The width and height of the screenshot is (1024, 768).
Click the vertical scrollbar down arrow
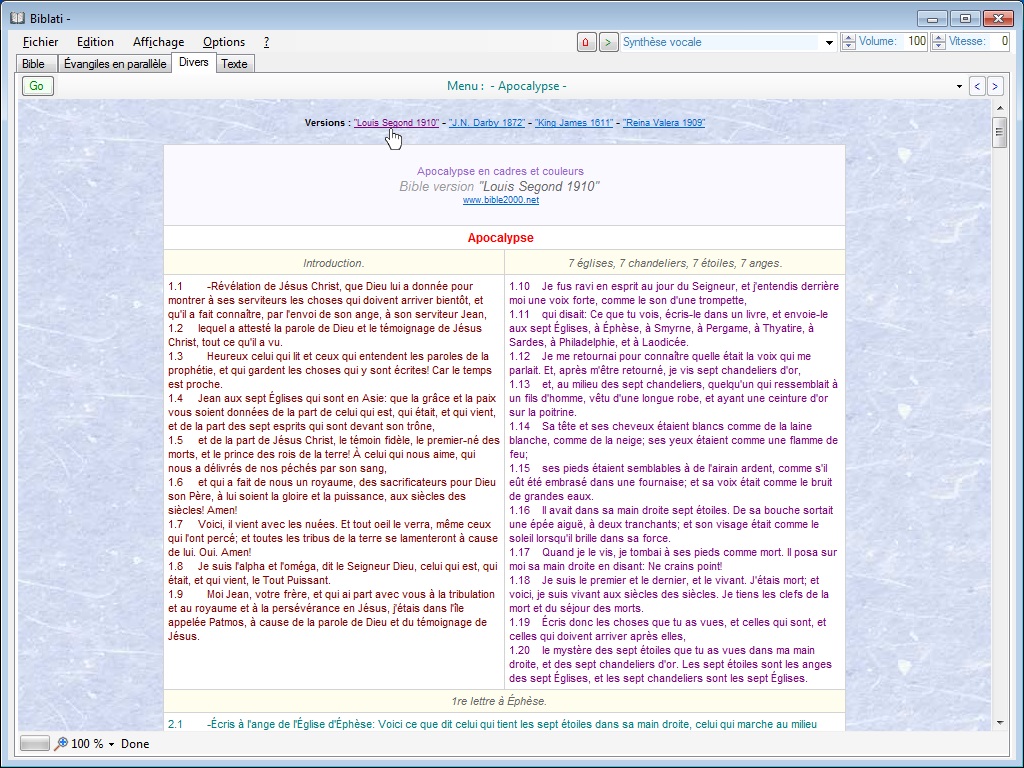[998, 722]
